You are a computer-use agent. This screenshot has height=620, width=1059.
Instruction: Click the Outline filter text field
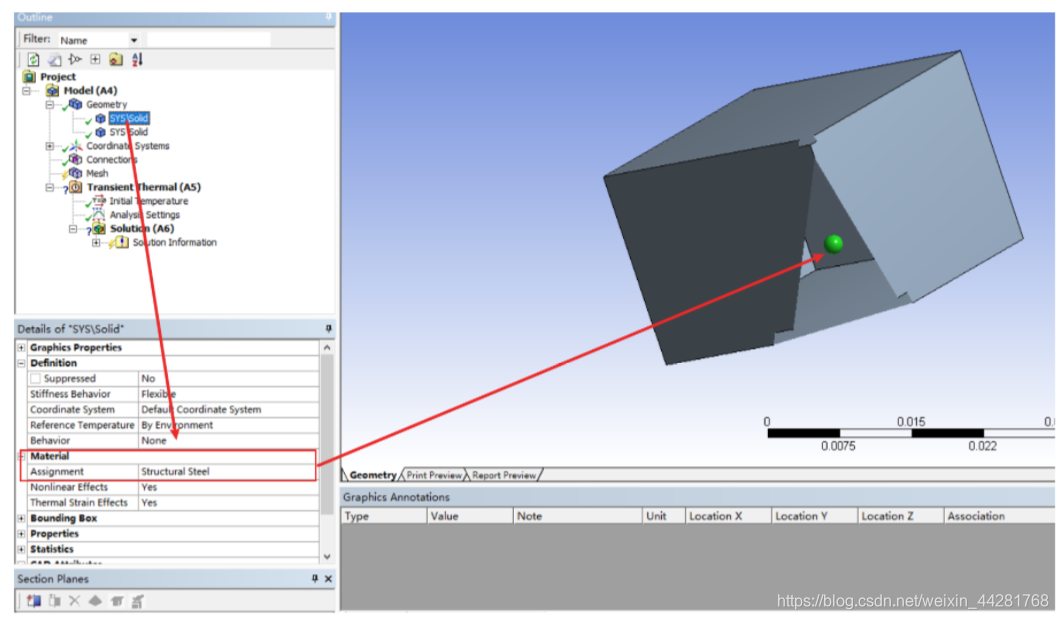[209, 40]
